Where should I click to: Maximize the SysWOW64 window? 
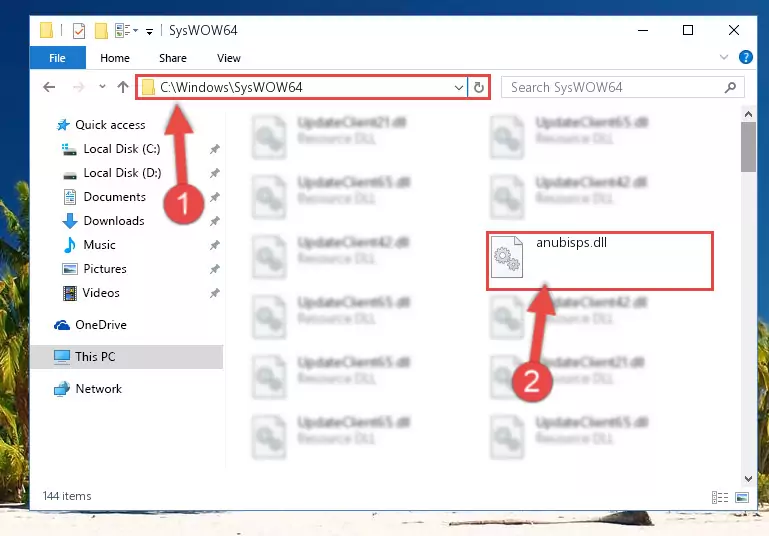click(x=688, y=30)
